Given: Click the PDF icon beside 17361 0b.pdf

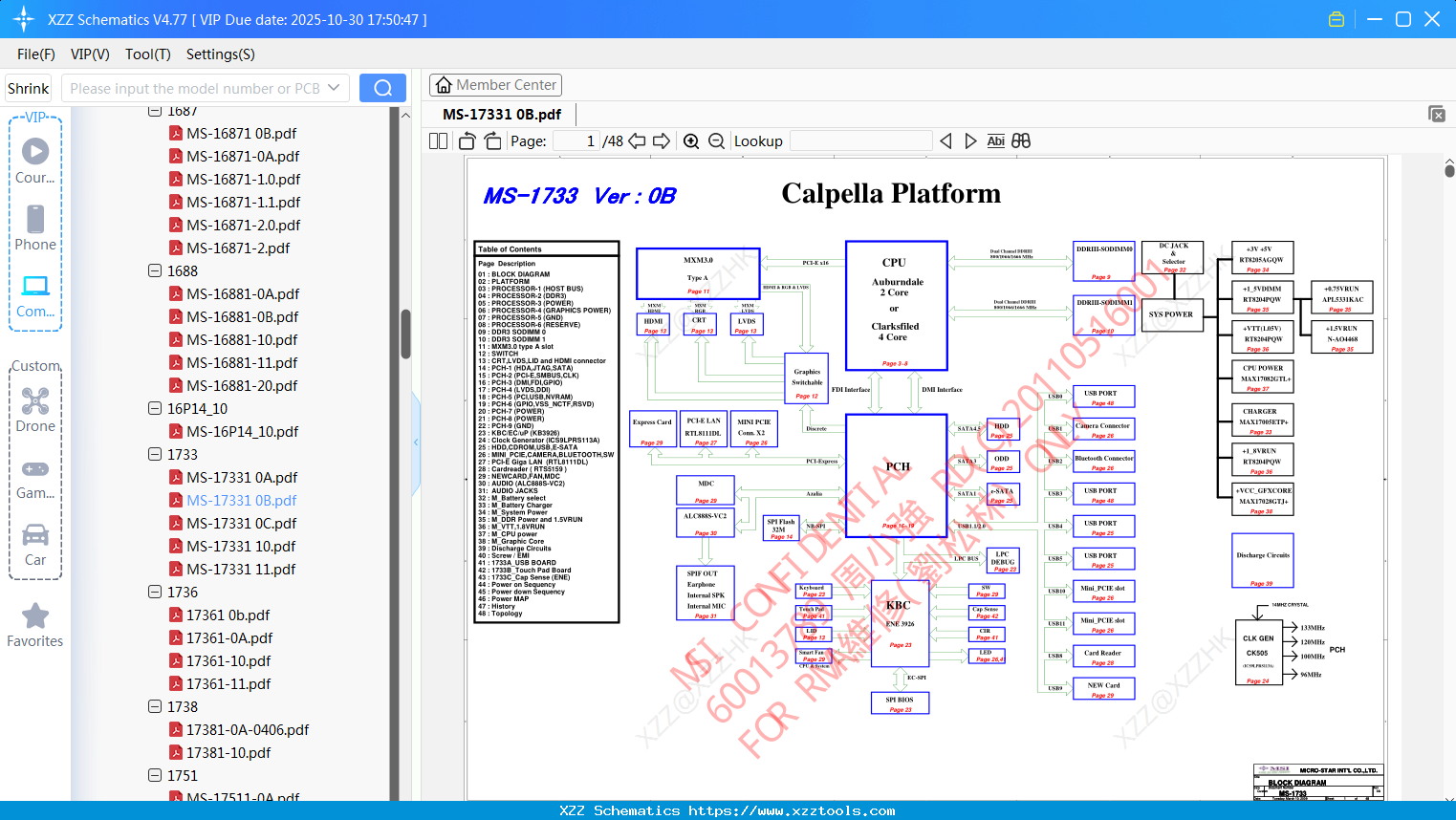Looking at the screenshot, I should click(x=176, y=615).
